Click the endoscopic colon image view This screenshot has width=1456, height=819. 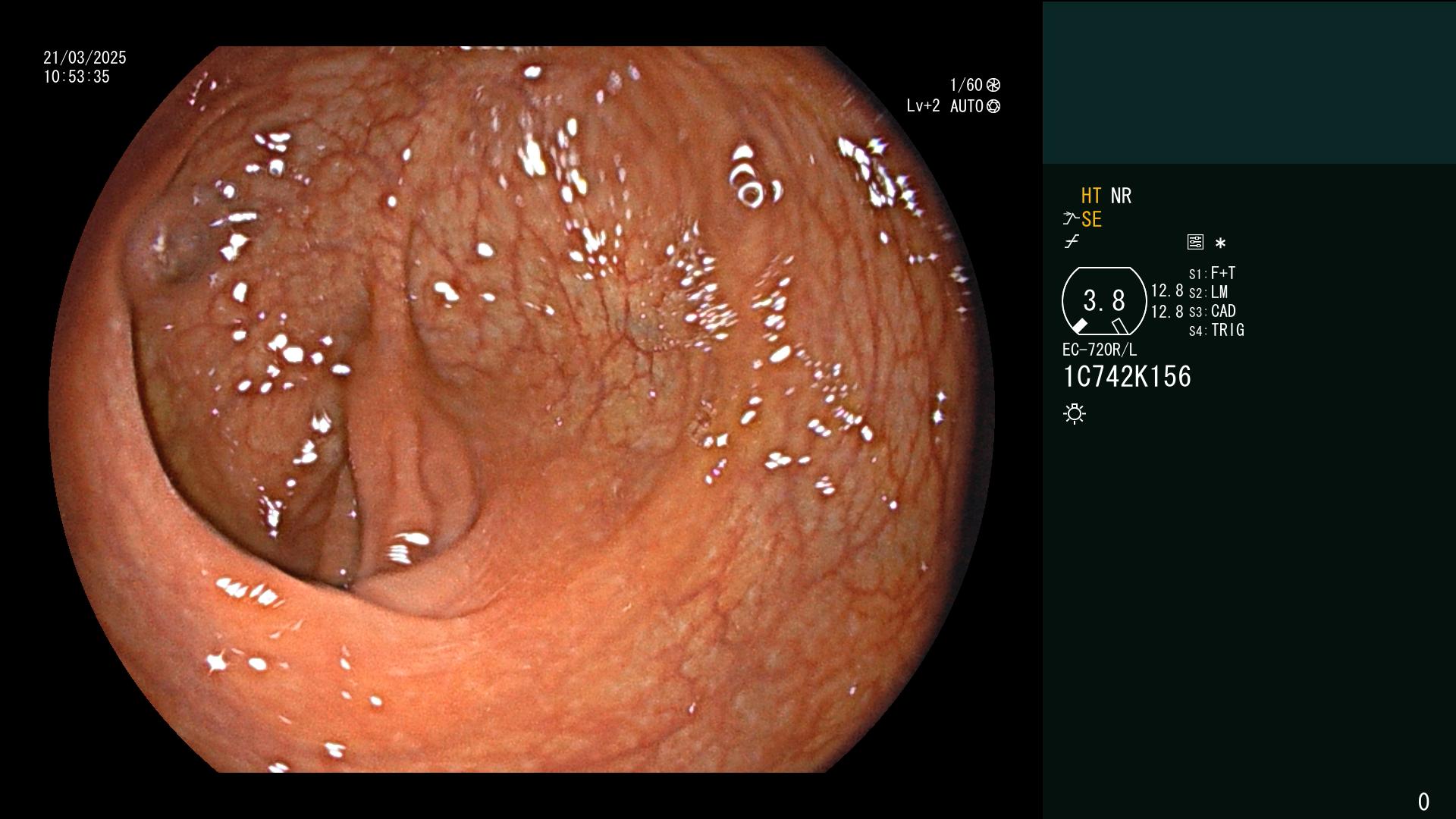coord(522,409)
